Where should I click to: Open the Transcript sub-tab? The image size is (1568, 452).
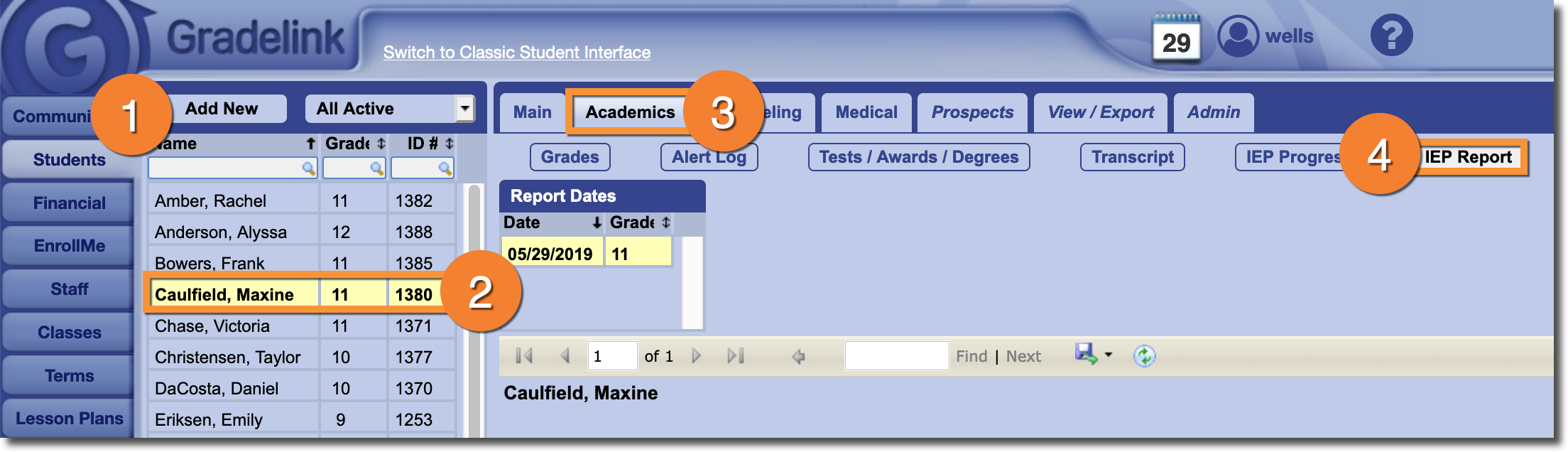[x=1132, y=157]
